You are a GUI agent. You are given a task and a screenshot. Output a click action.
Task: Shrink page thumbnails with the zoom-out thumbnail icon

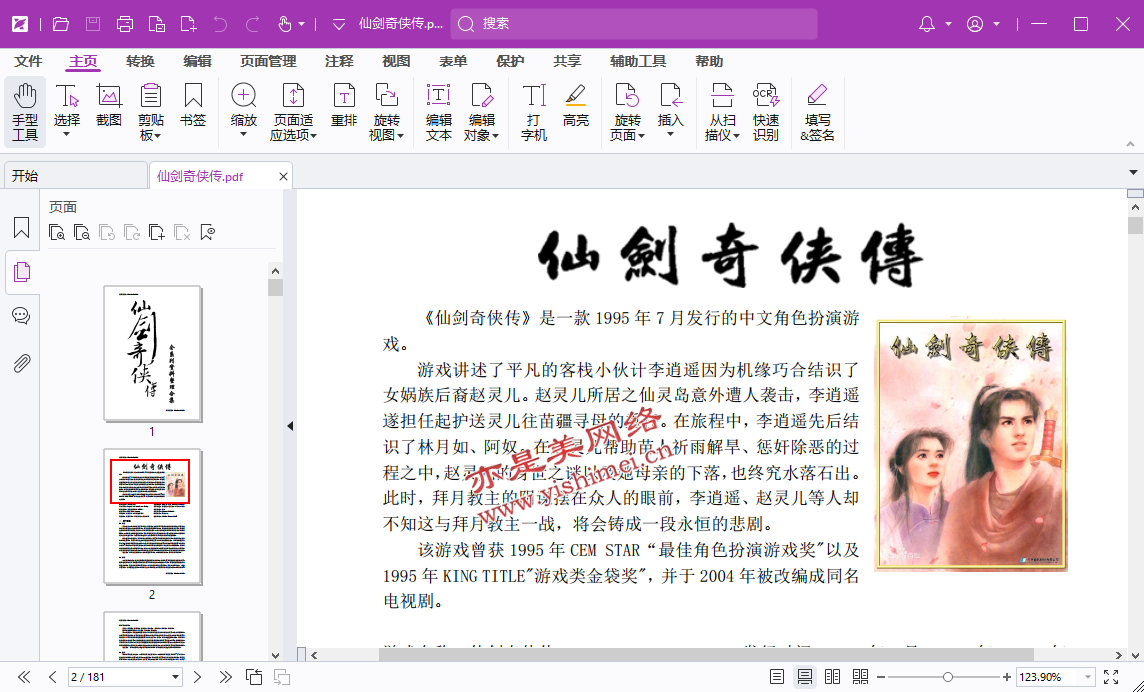click(82, 233)
